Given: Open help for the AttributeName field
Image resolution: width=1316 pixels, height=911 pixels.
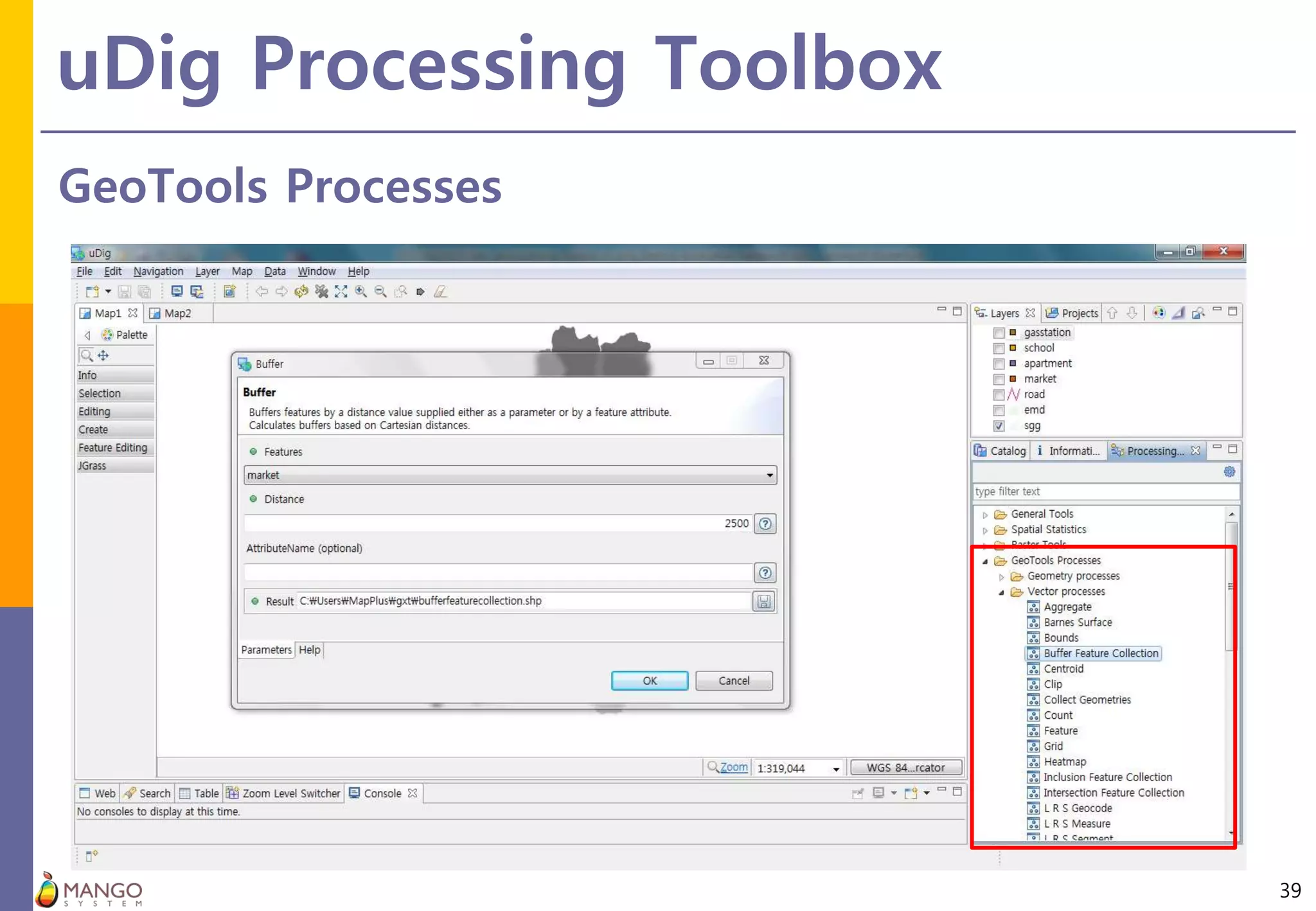Looking at the screenshot, I should [765, 572].
